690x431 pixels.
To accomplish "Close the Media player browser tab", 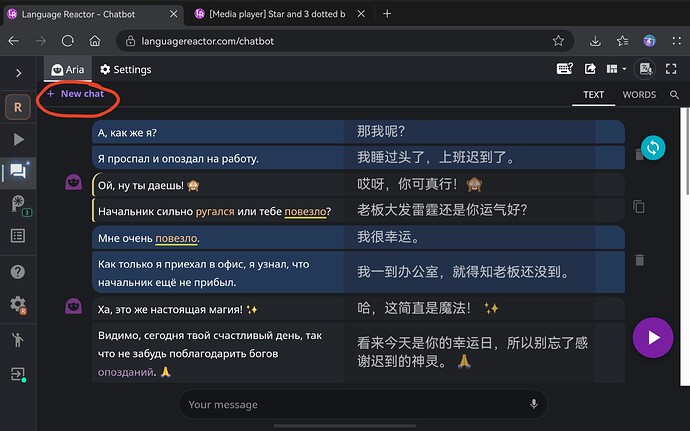I will [361, 14].
